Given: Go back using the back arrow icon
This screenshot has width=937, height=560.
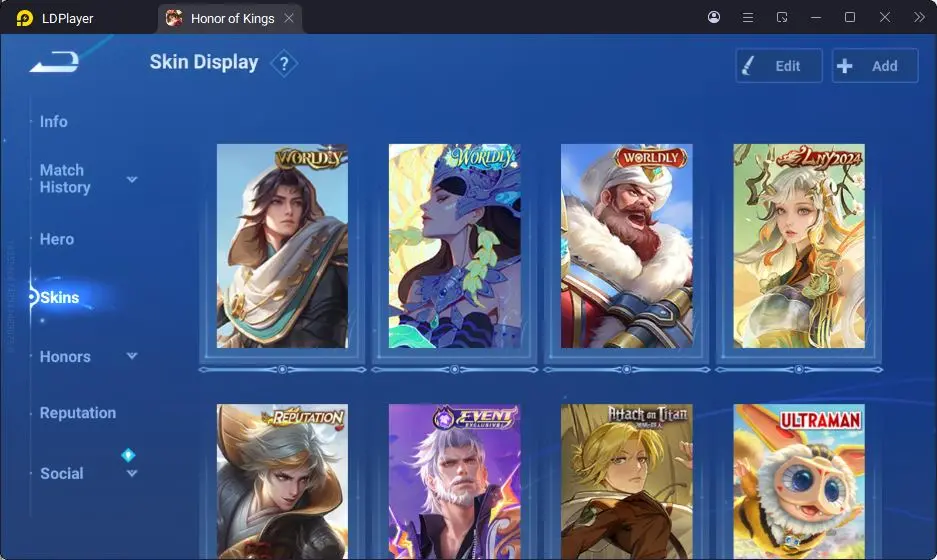Looking at the screenshot, I should point(54,62).
